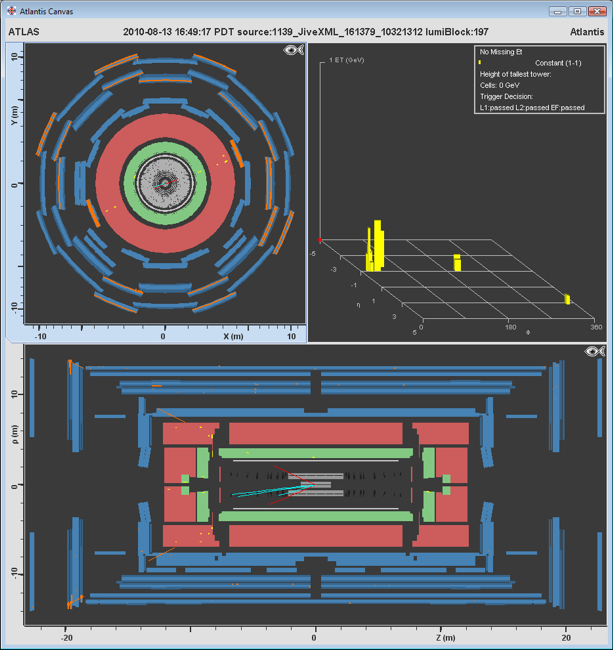
Task: Click yellow Constant legend color marker
Action: click(x=481, y=63)
